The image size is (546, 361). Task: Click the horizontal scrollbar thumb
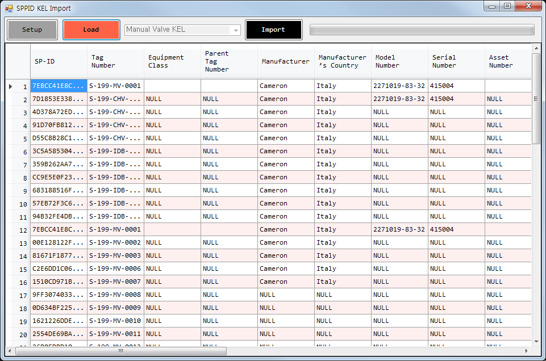[x=121, y=351]
